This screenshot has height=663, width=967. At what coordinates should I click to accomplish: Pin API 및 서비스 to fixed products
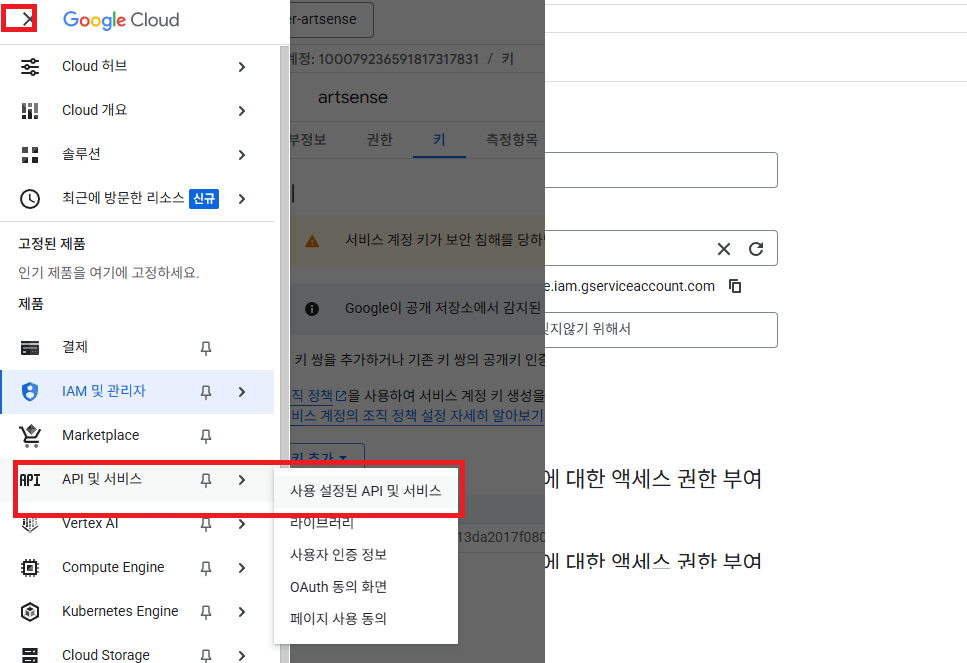(x=206, y=480)
